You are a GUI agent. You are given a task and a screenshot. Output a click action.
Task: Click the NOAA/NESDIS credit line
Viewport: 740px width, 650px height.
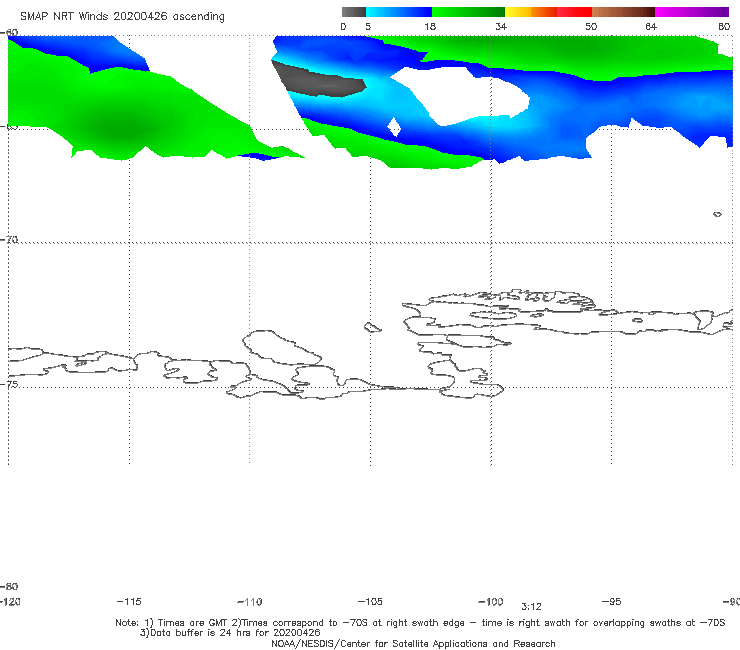pos(413,643)
